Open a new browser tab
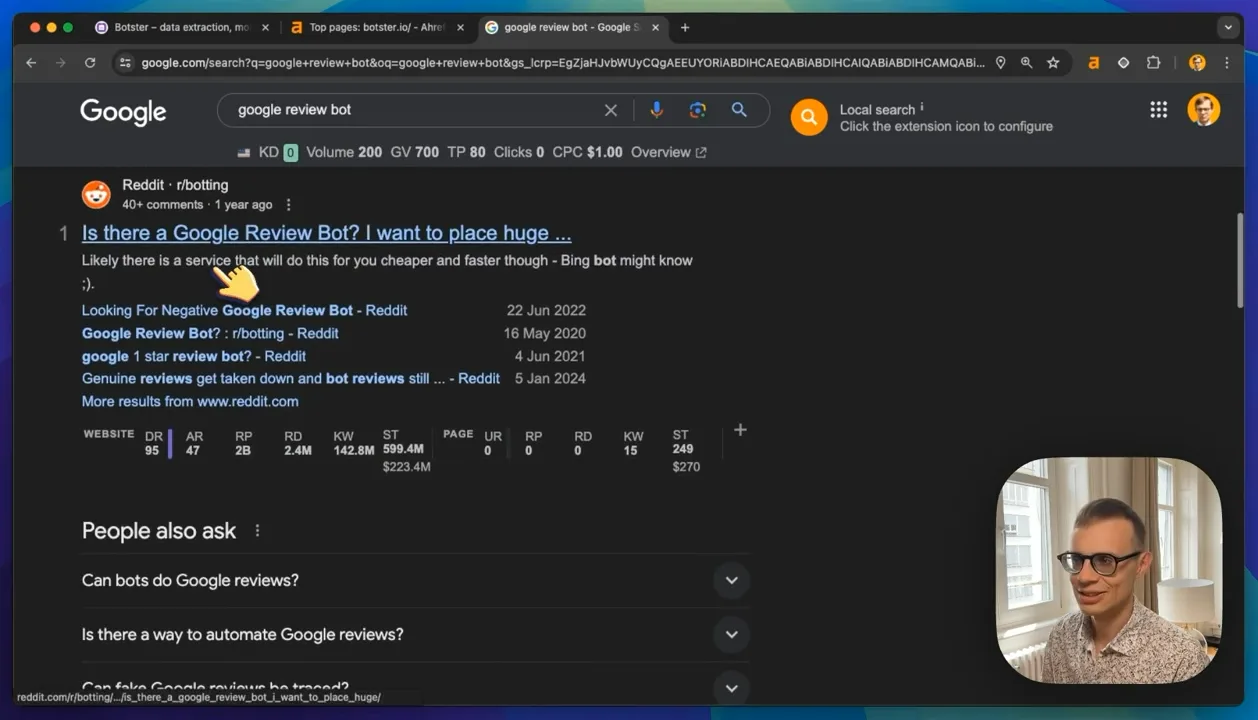1258x720 pixels. (x=685, y=28)
